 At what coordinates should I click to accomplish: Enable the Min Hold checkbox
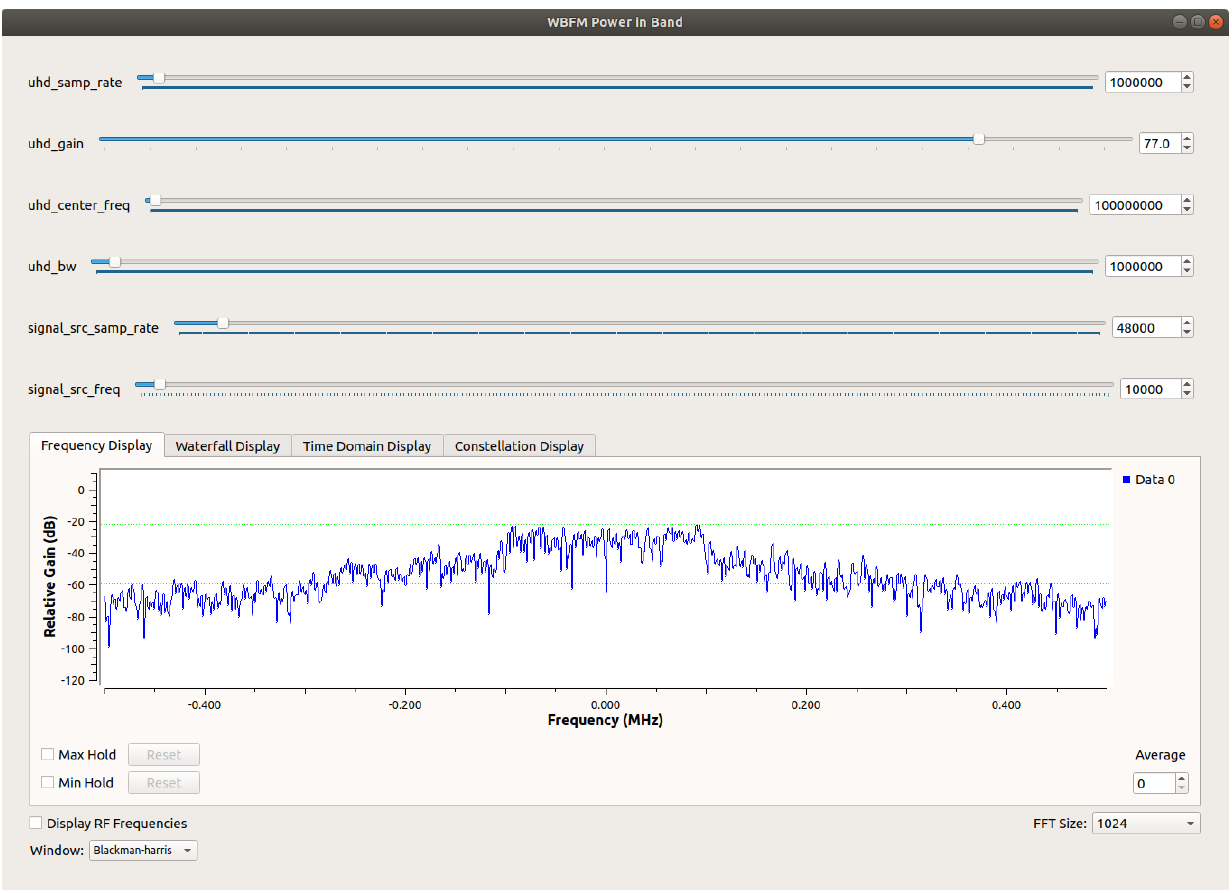tap(47, 783)
